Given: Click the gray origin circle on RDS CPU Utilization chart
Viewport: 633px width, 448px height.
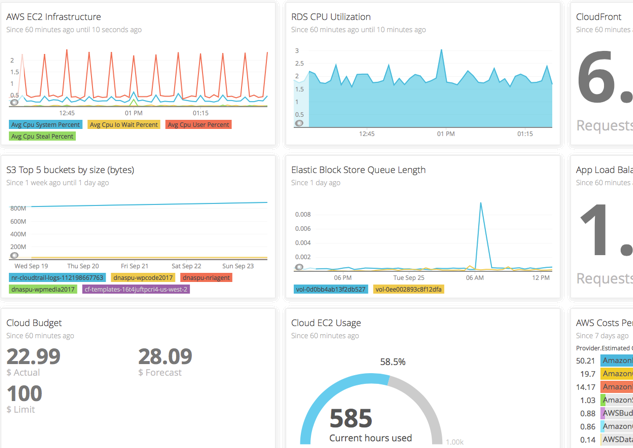Looking at the screenshot, I should tap(299, 123).
